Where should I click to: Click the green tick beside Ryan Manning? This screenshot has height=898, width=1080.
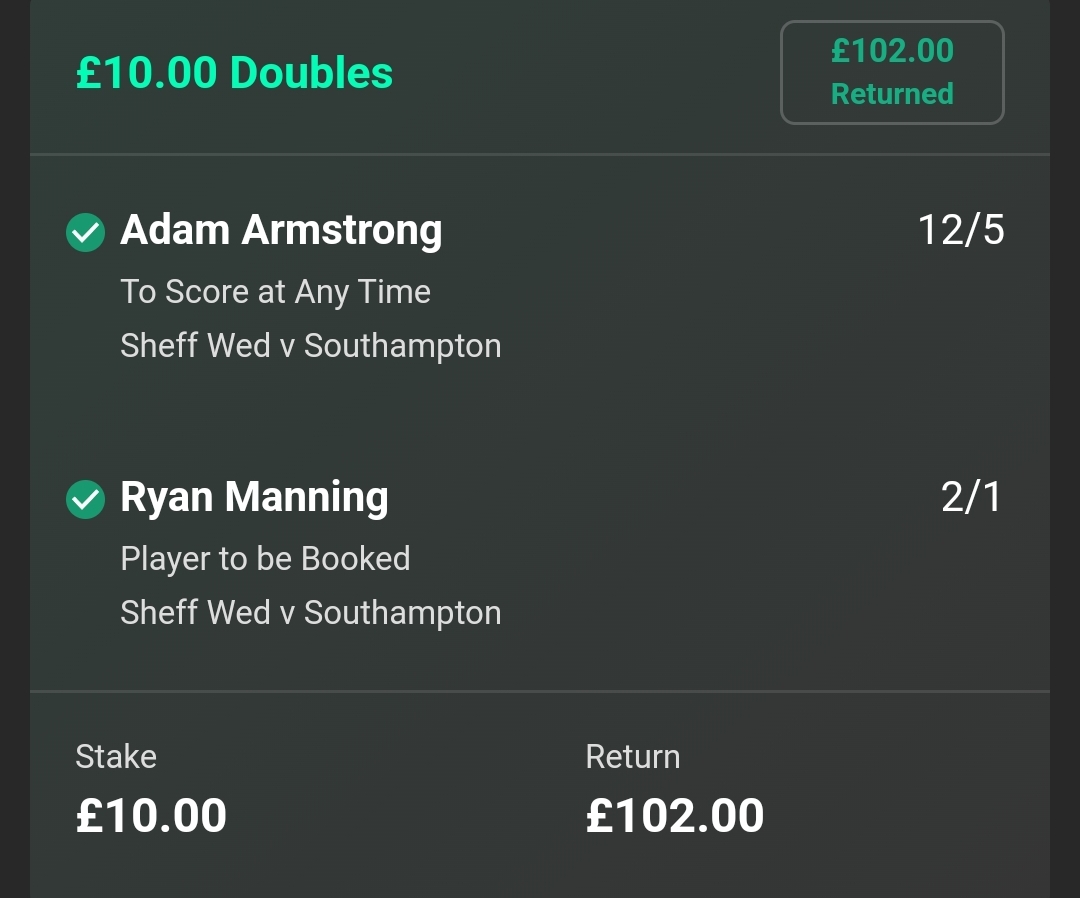85,500
